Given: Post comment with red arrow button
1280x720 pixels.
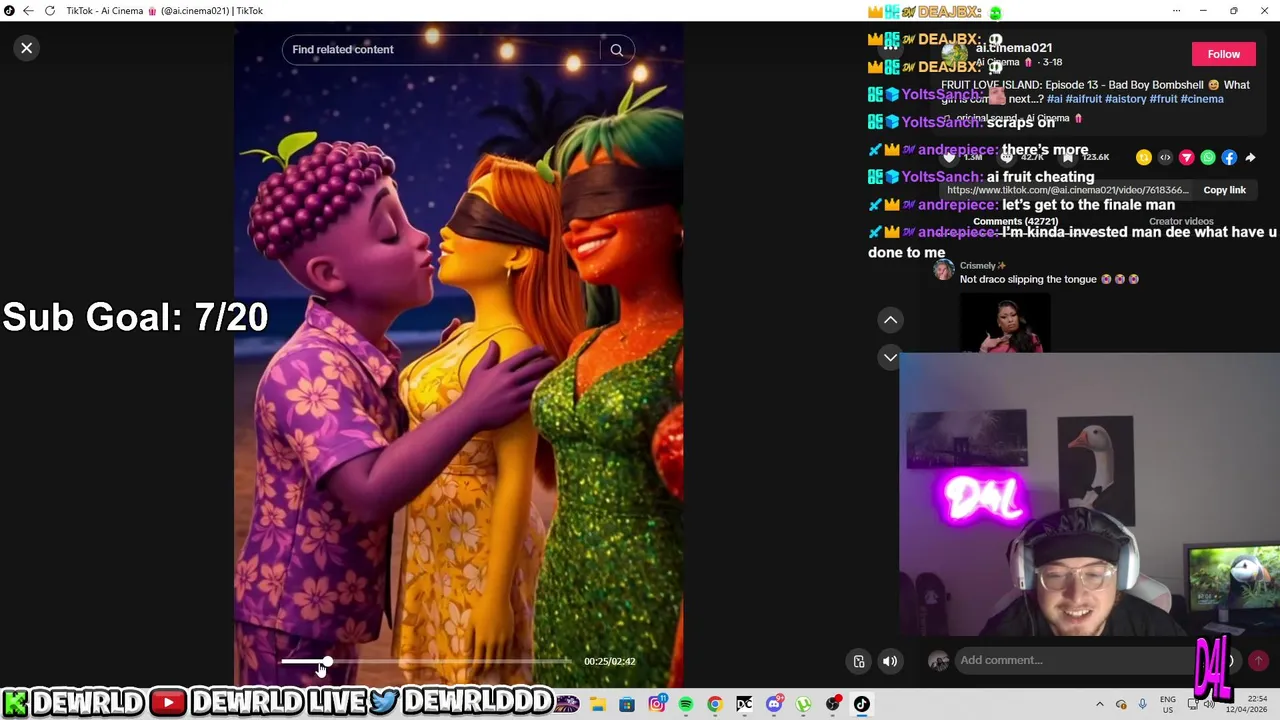Looking at the screenshot, I should [1258, 660].
